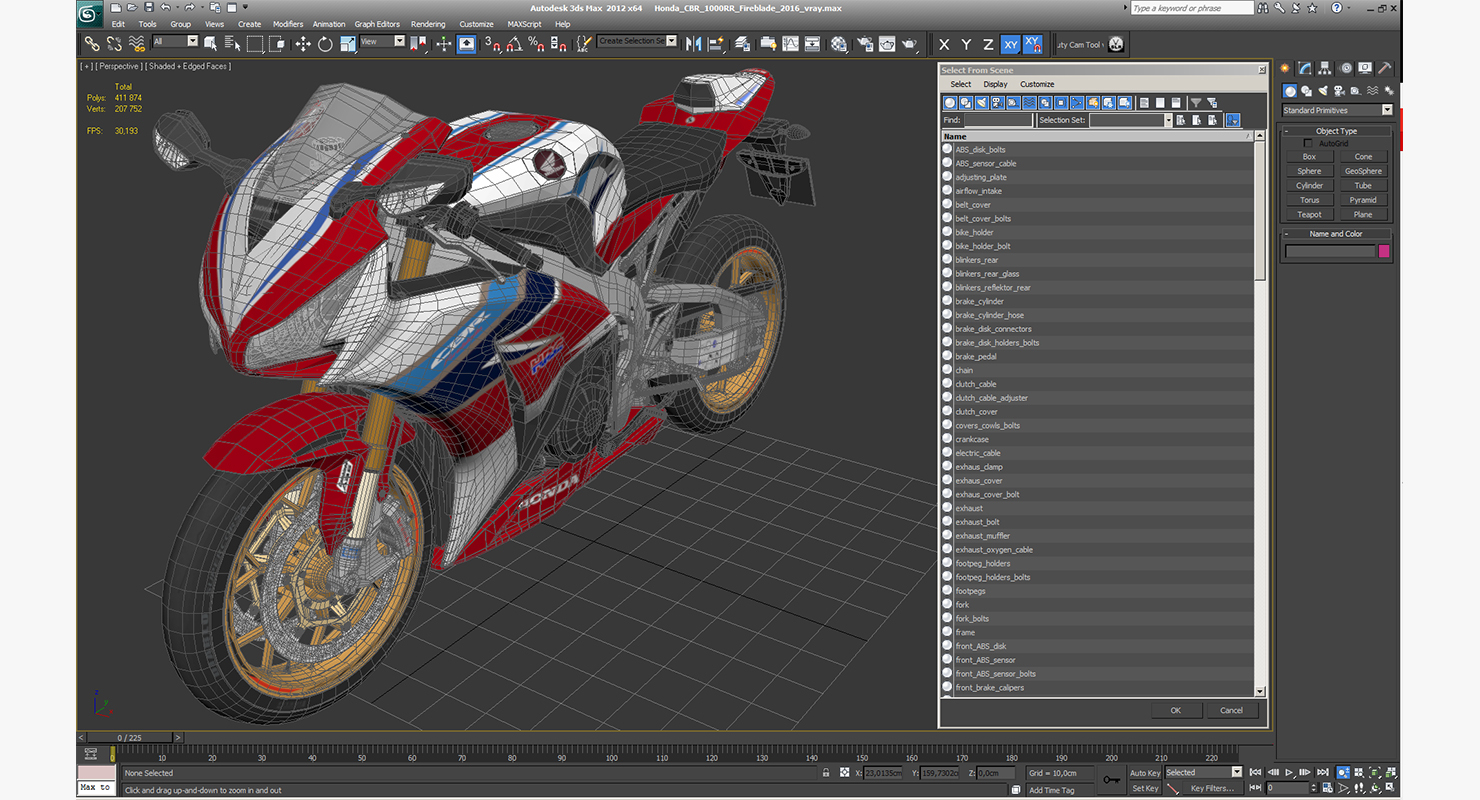Open the Modifiers menu
Image resolution: width=1480 pixels, height=800 pixels.
click(x=288, y=24)
